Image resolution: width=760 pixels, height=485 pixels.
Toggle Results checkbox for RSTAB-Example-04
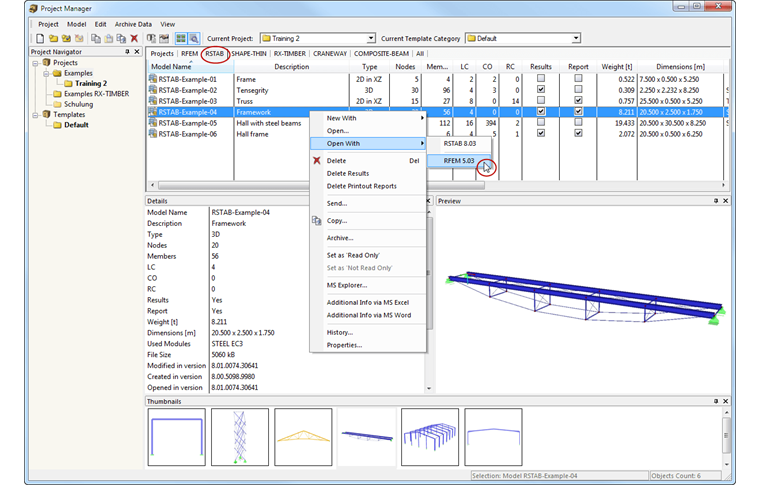point(541,111)
